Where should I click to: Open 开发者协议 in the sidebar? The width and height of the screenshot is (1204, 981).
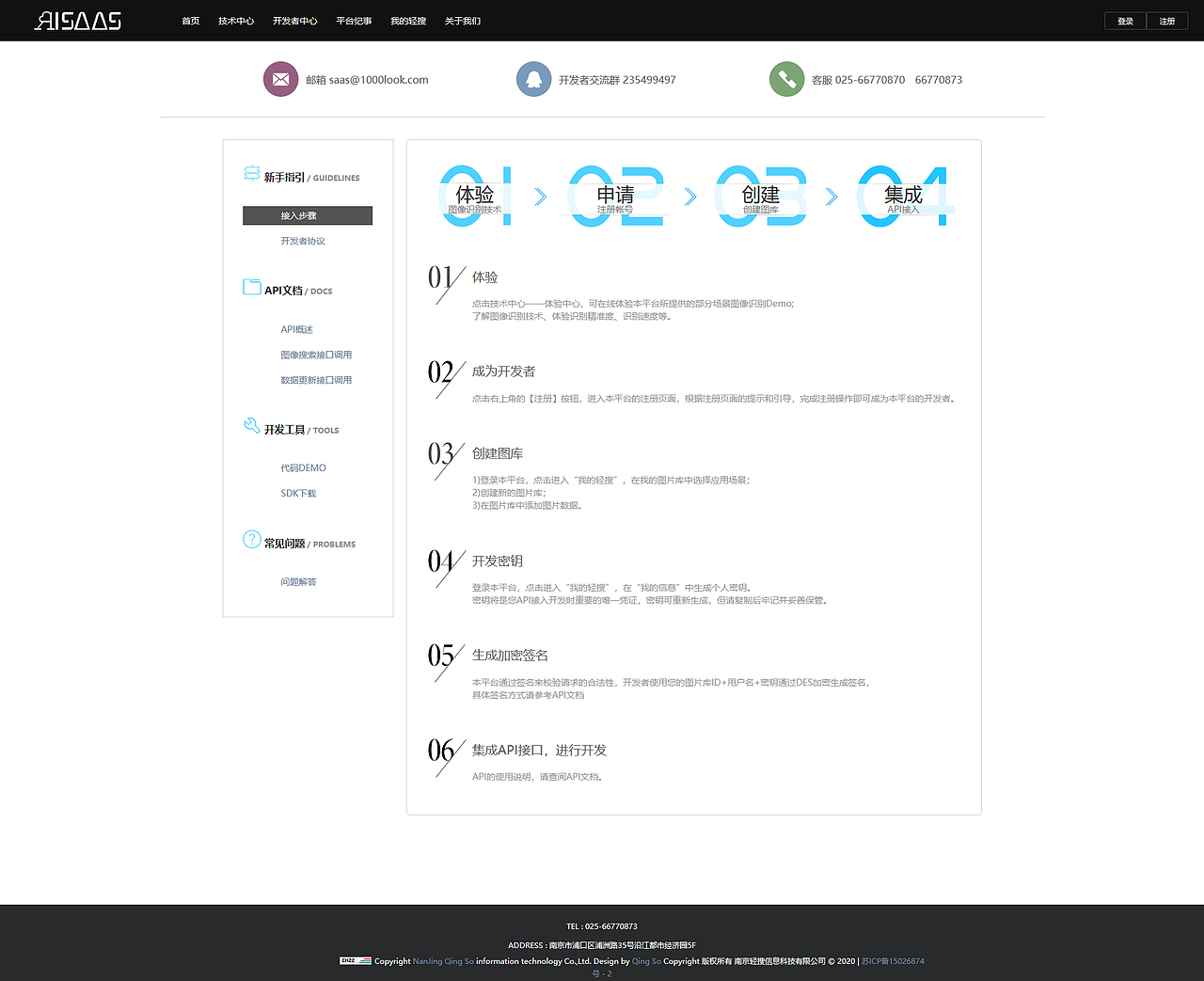coord(303,241)
